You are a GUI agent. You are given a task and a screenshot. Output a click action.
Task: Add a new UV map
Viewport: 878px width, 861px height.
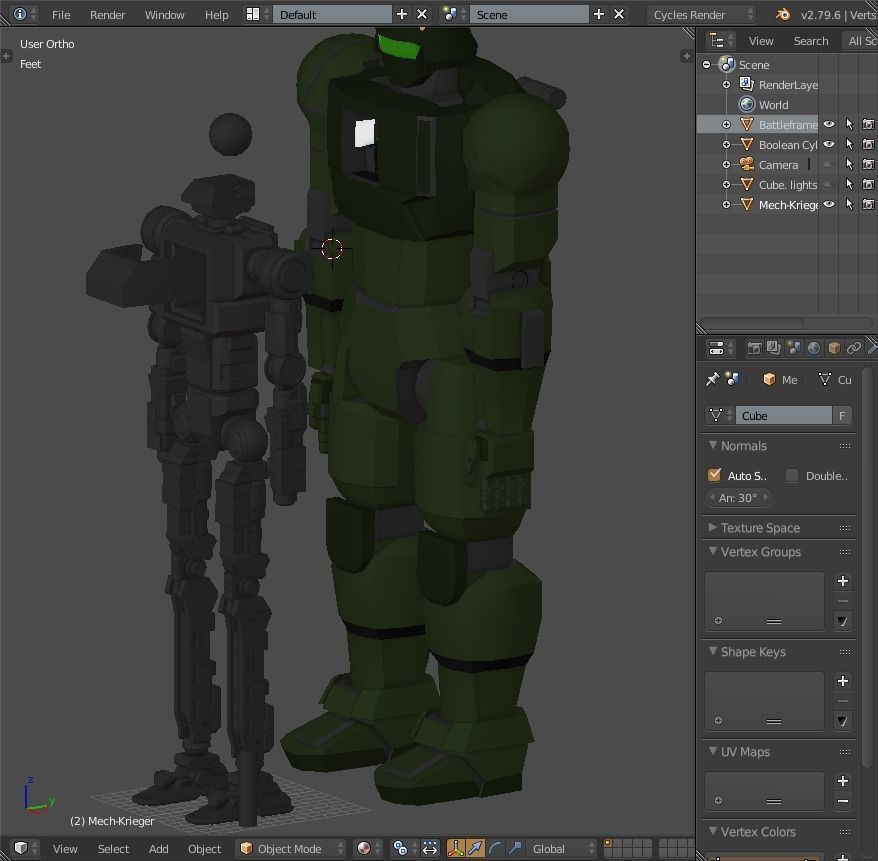tap(843, 781)
